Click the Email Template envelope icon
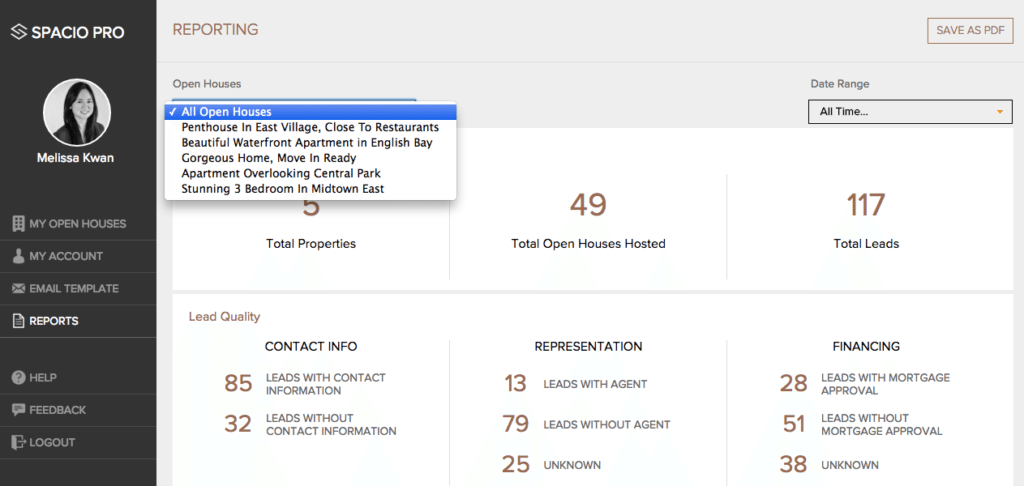This screenshot has width=1024, height=486. tap(18, 289)
